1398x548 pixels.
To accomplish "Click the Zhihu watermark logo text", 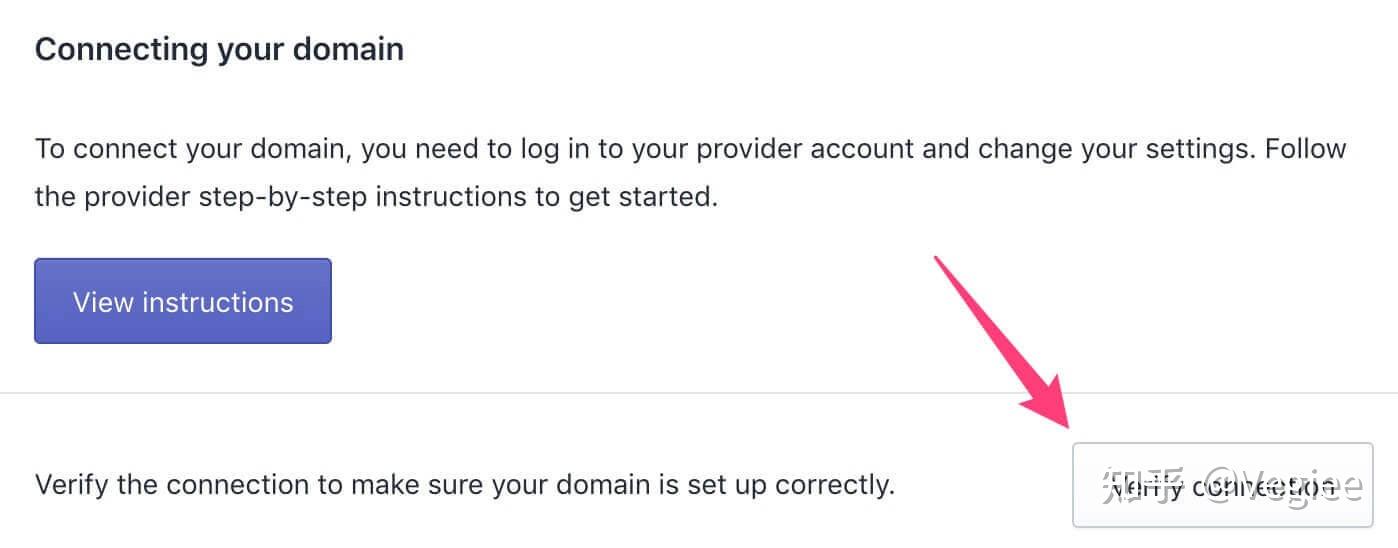I will 1143,487.
